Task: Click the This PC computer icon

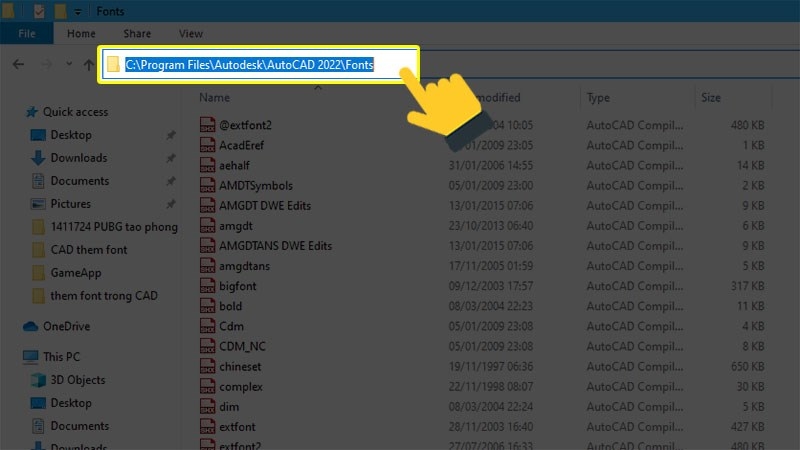Action: [30, 357]
